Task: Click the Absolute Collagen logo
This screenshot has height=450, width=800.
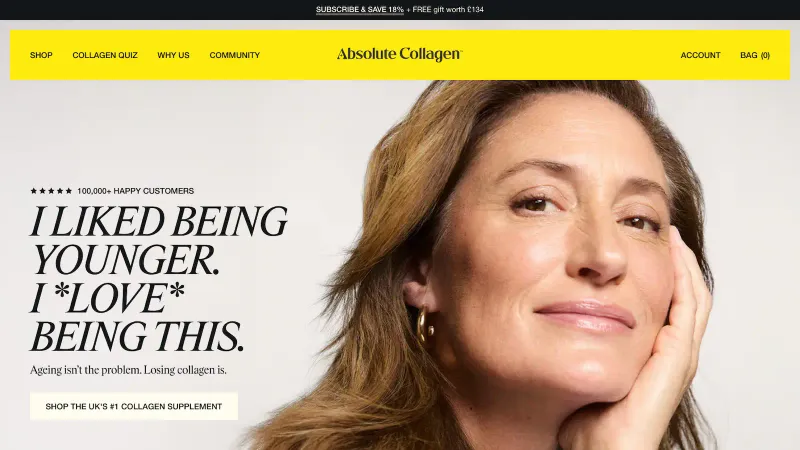Action: click(x=399, y=55)
